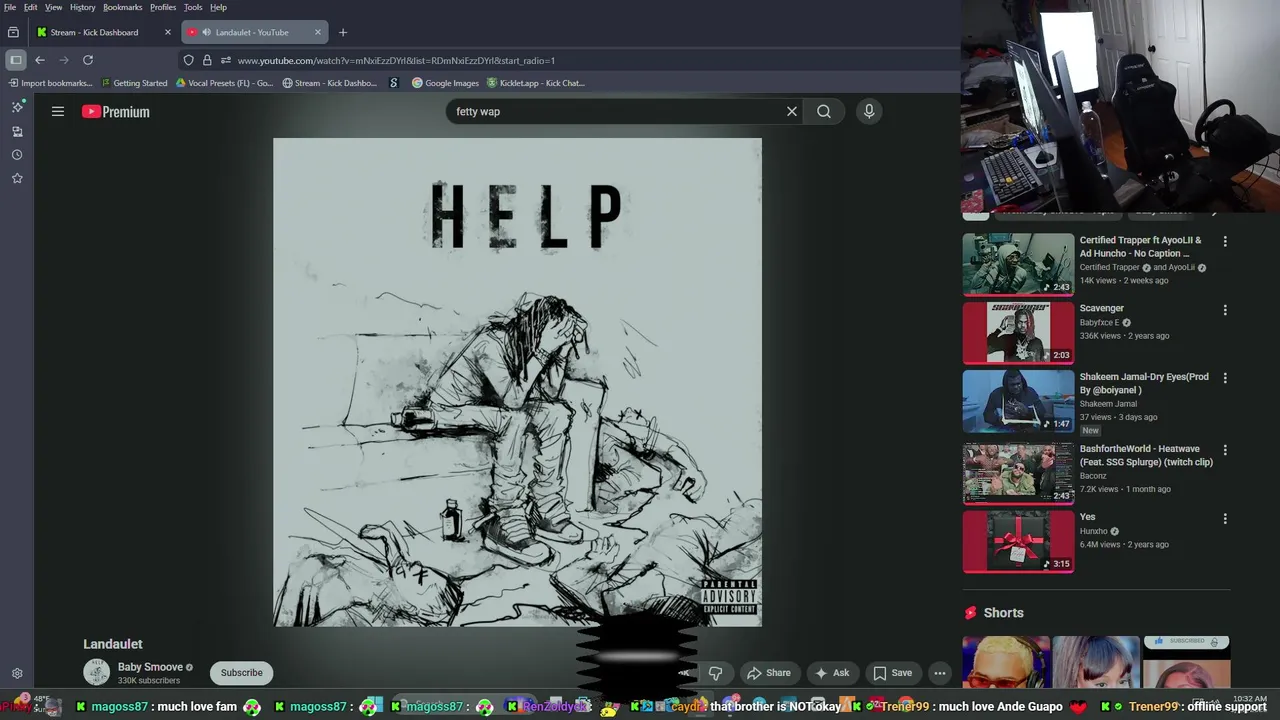Screen dimensions: 1280x720
Task: Open the History menu
Action: click(x=83, y=7)
